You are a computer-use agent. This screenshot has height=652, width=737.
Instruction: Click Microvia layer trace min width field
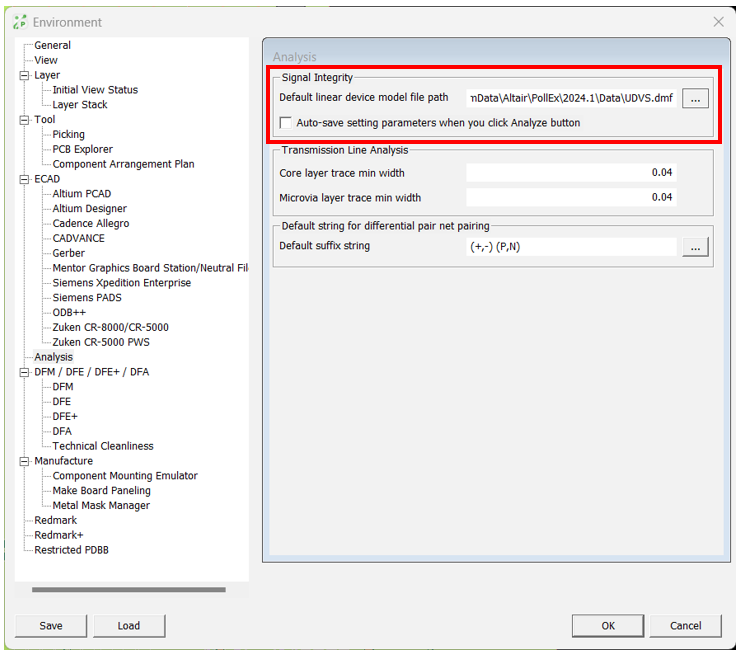[571, 198]
